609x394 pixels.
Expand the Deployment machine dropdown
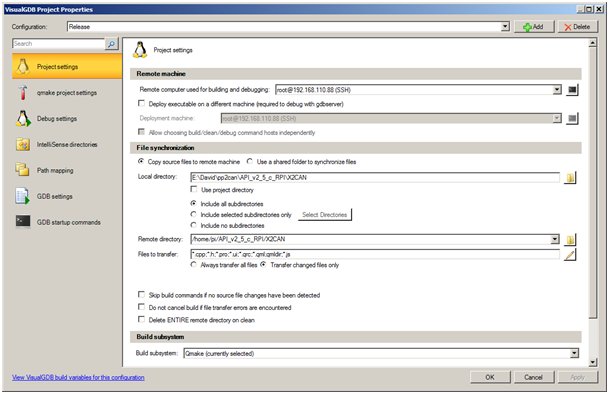557,118
